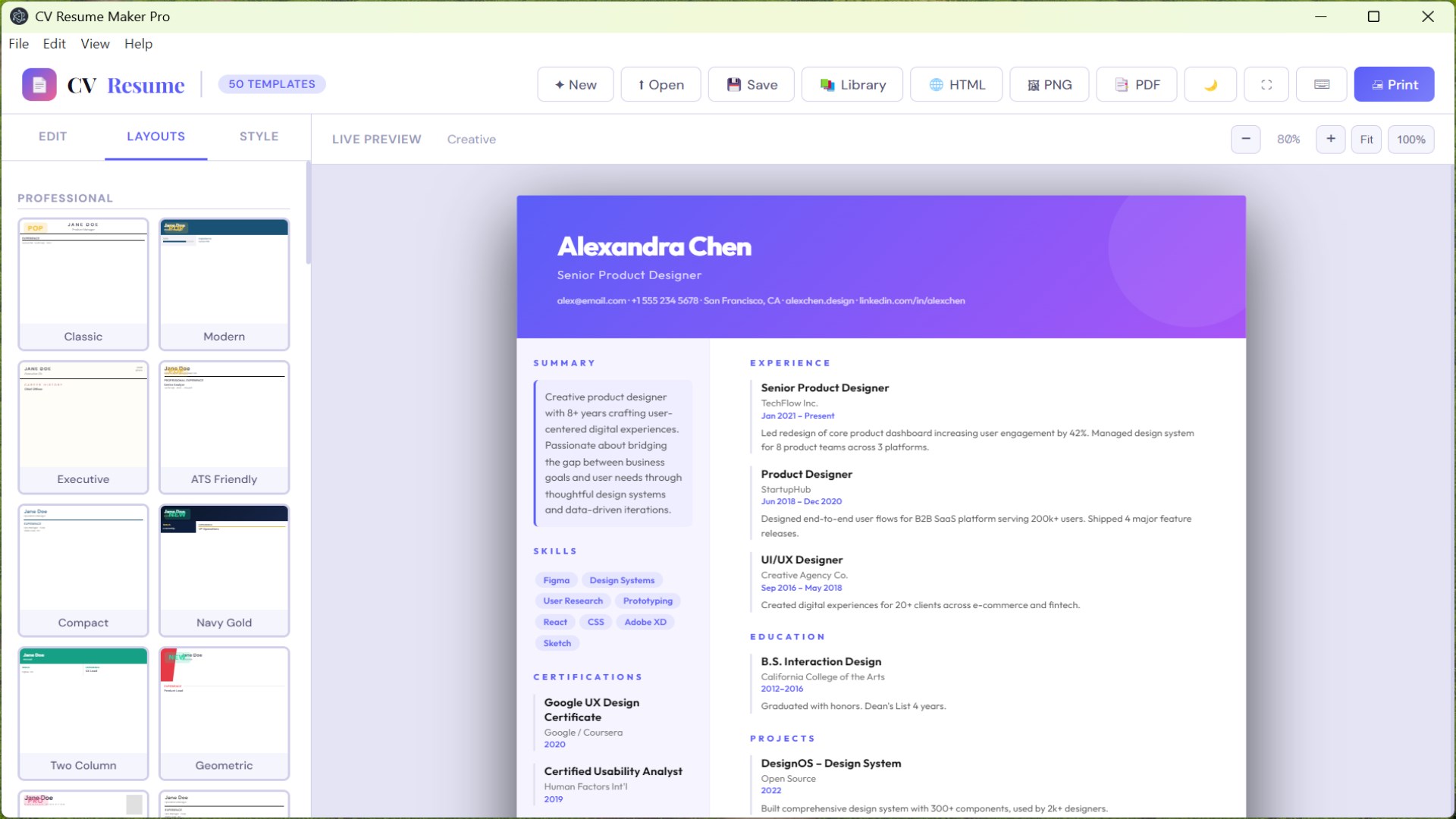Open the File menu
The height and width of the screenshot is (819, 1456).
(18, 44)
